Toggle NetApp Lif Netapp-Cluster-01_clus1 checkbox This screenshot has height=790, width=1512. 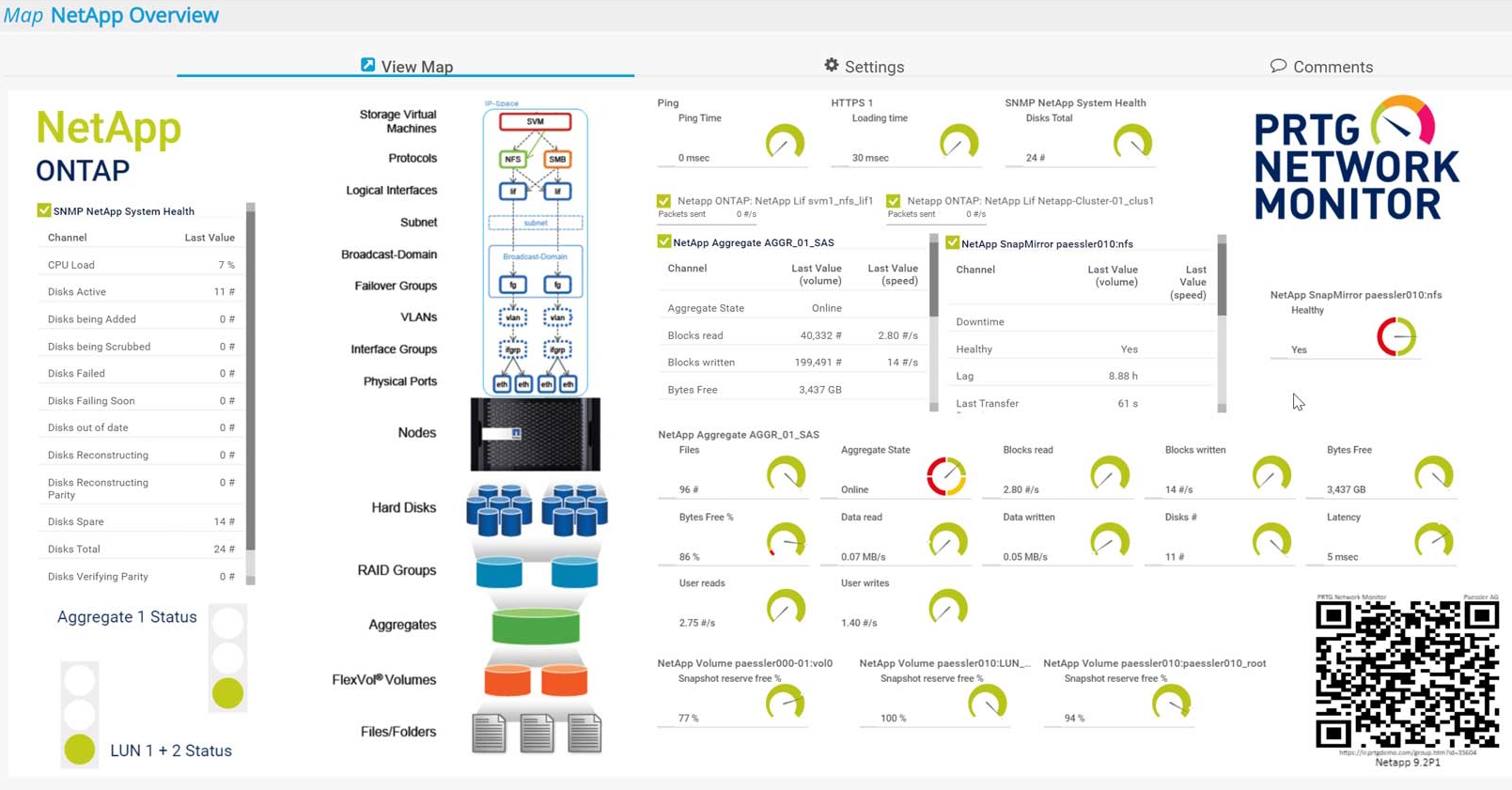(893, 201)
